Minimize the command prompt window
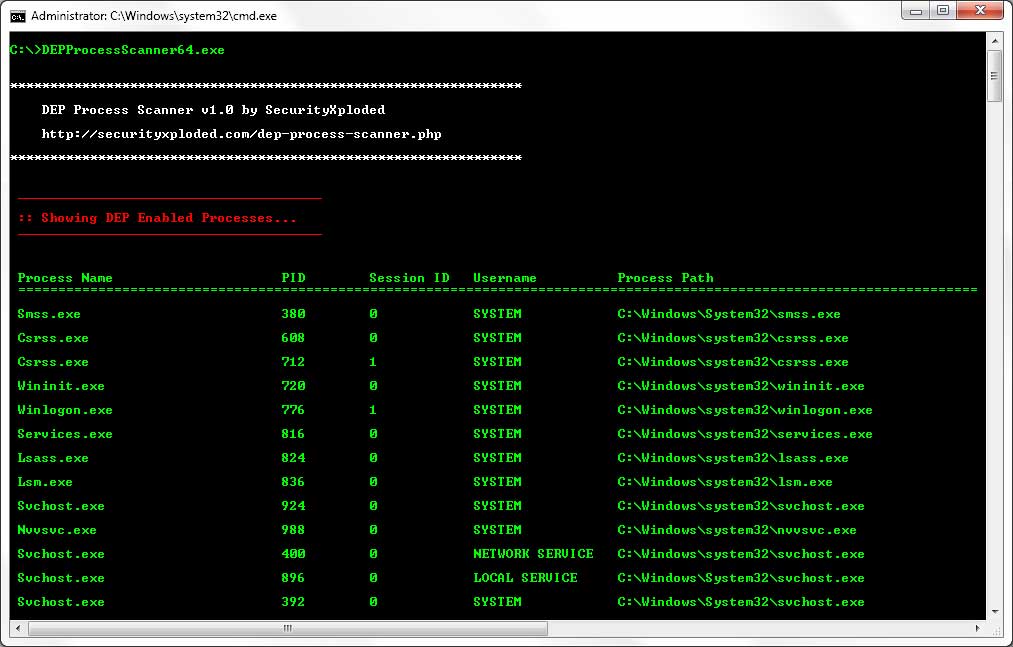Screen dimensions: 1013x647 coord(915,11)
